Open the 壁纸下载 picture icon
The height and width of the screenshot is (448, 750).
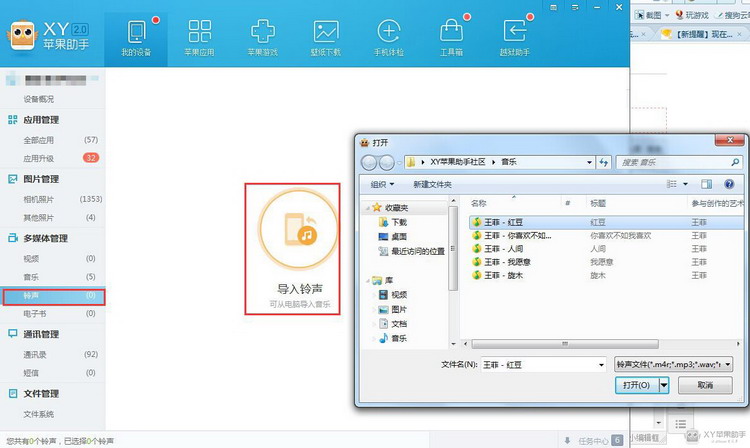[326, 32]
